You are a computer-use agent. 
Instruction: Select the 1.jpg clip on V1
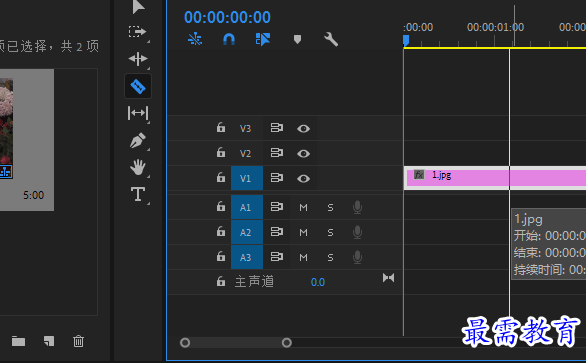[495, 178]
